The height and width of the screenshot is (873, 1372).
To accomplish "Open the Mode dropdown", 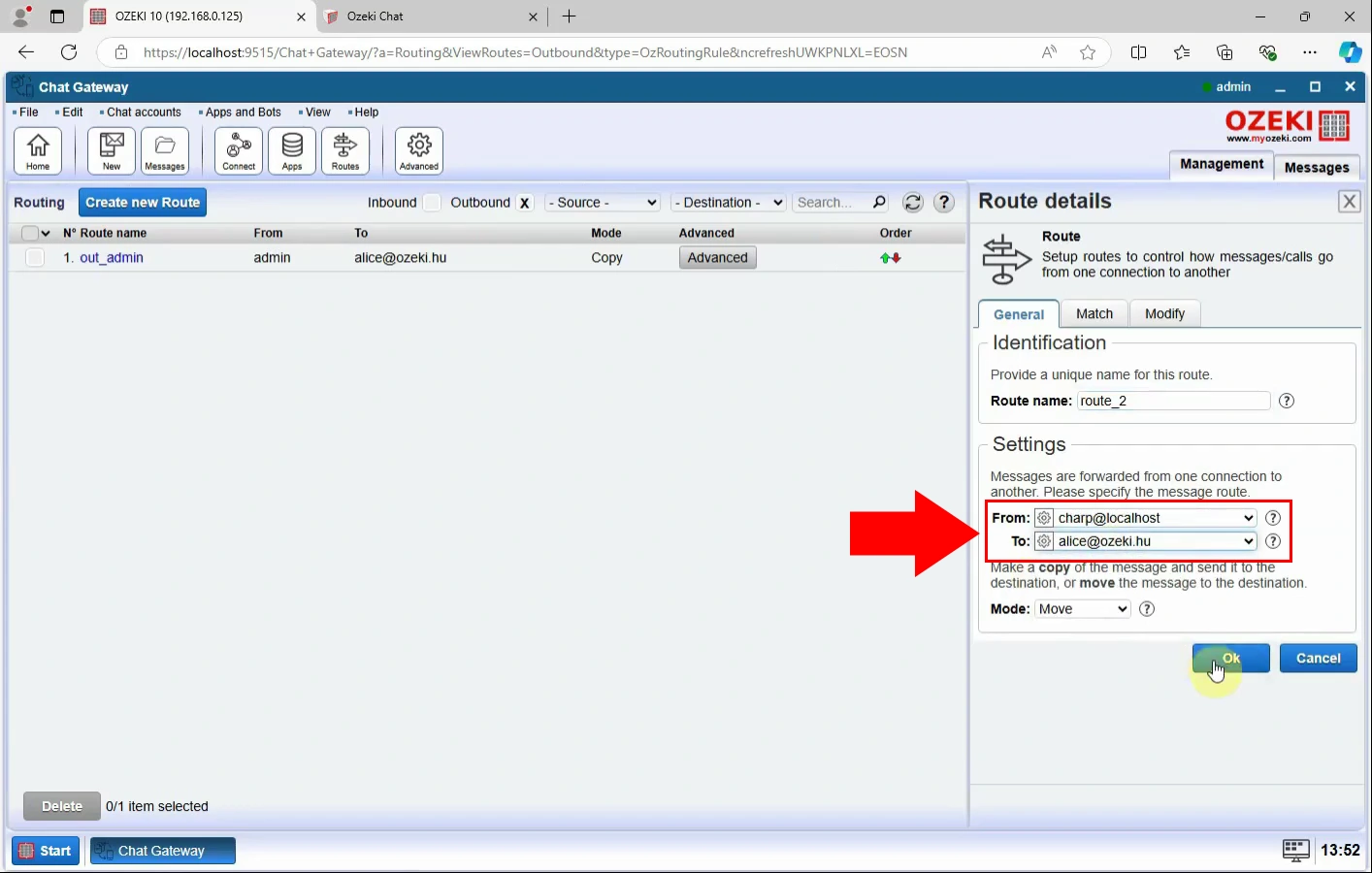I will tap(1083, 609).
